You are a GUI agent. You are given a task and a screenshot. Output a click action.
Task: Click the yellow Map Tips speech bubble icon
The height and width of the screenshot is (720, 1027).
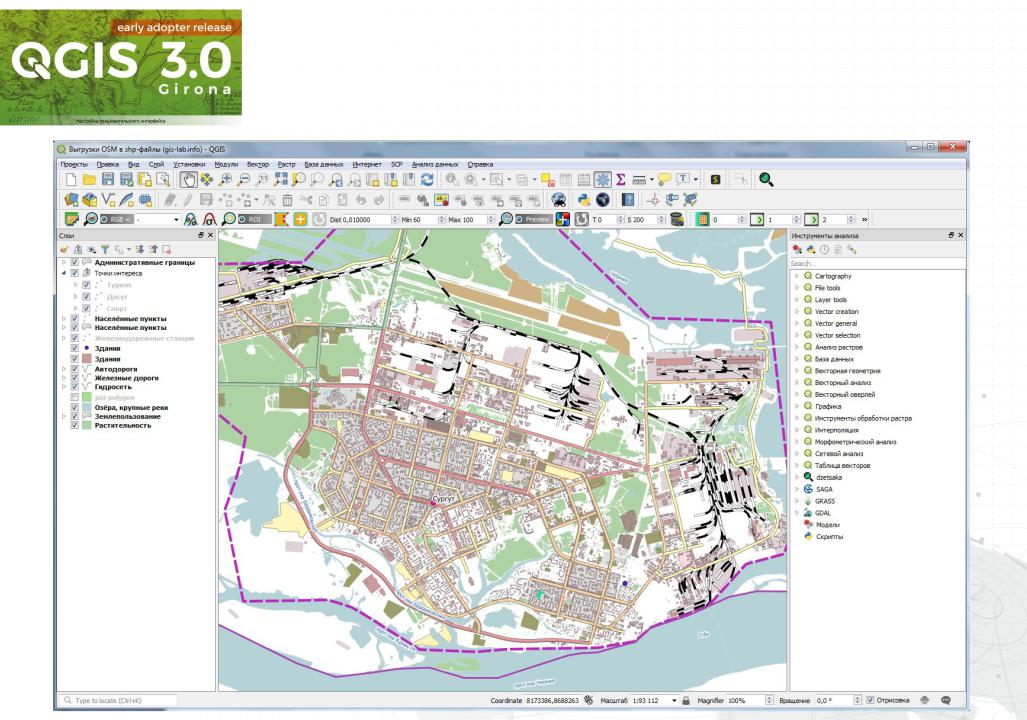point(664,180)
